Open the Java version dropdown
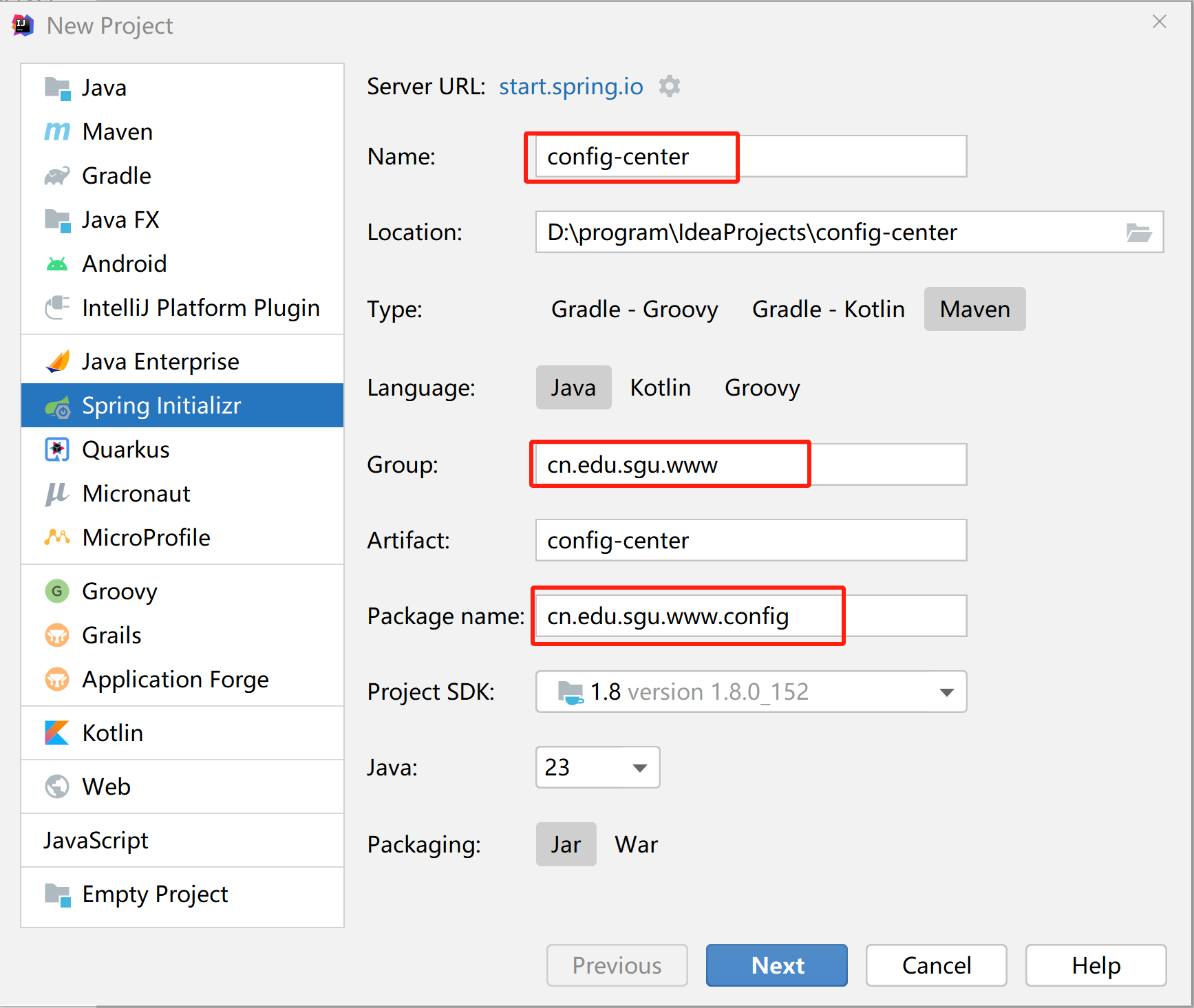The height and width of the screenshot is (1008, 1194). point(597,767)
